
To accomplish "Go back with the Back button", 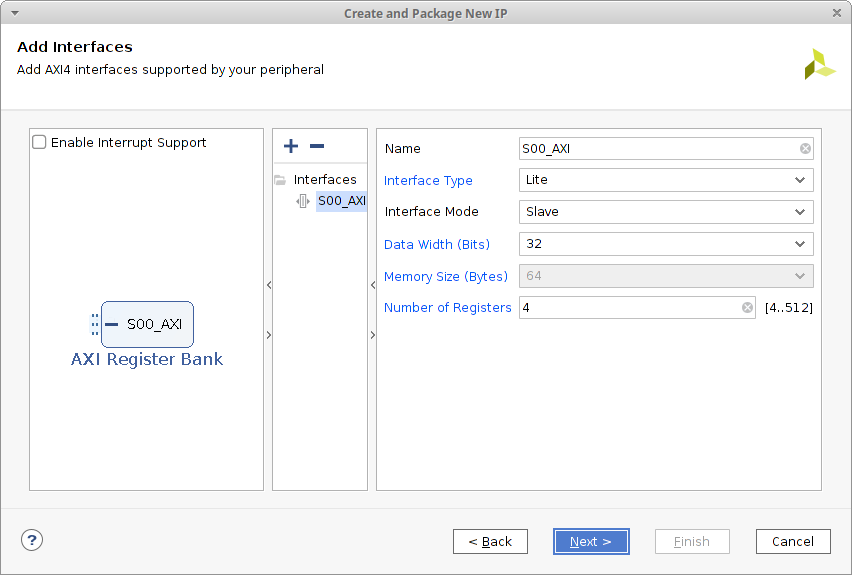I will (x=490, y=541).
